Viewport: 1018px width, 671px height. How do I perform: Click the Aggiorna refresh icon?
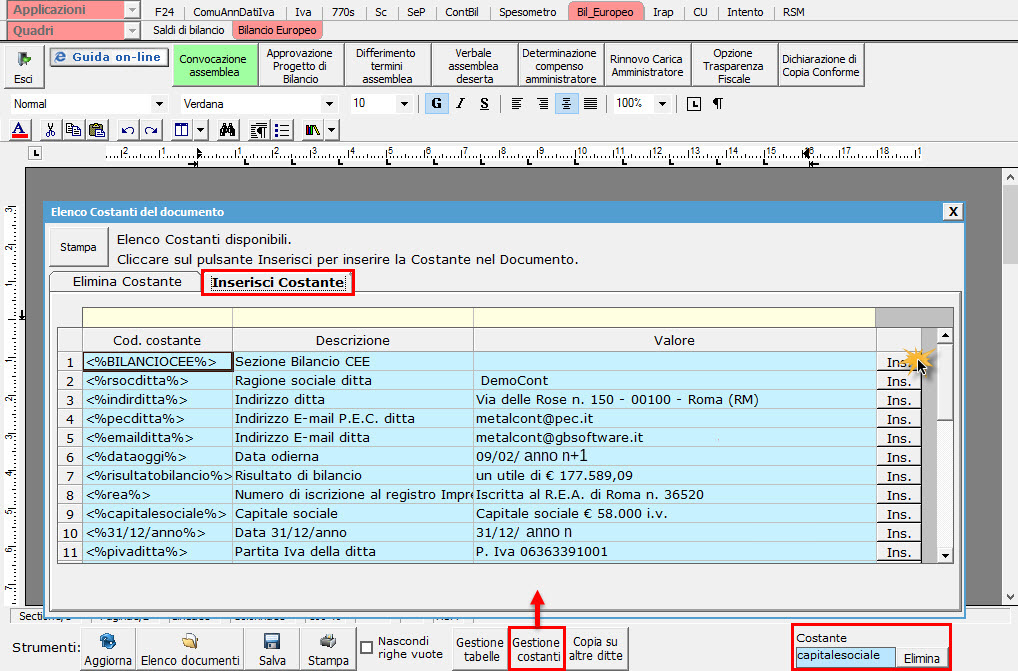click(x=107, y=649)
